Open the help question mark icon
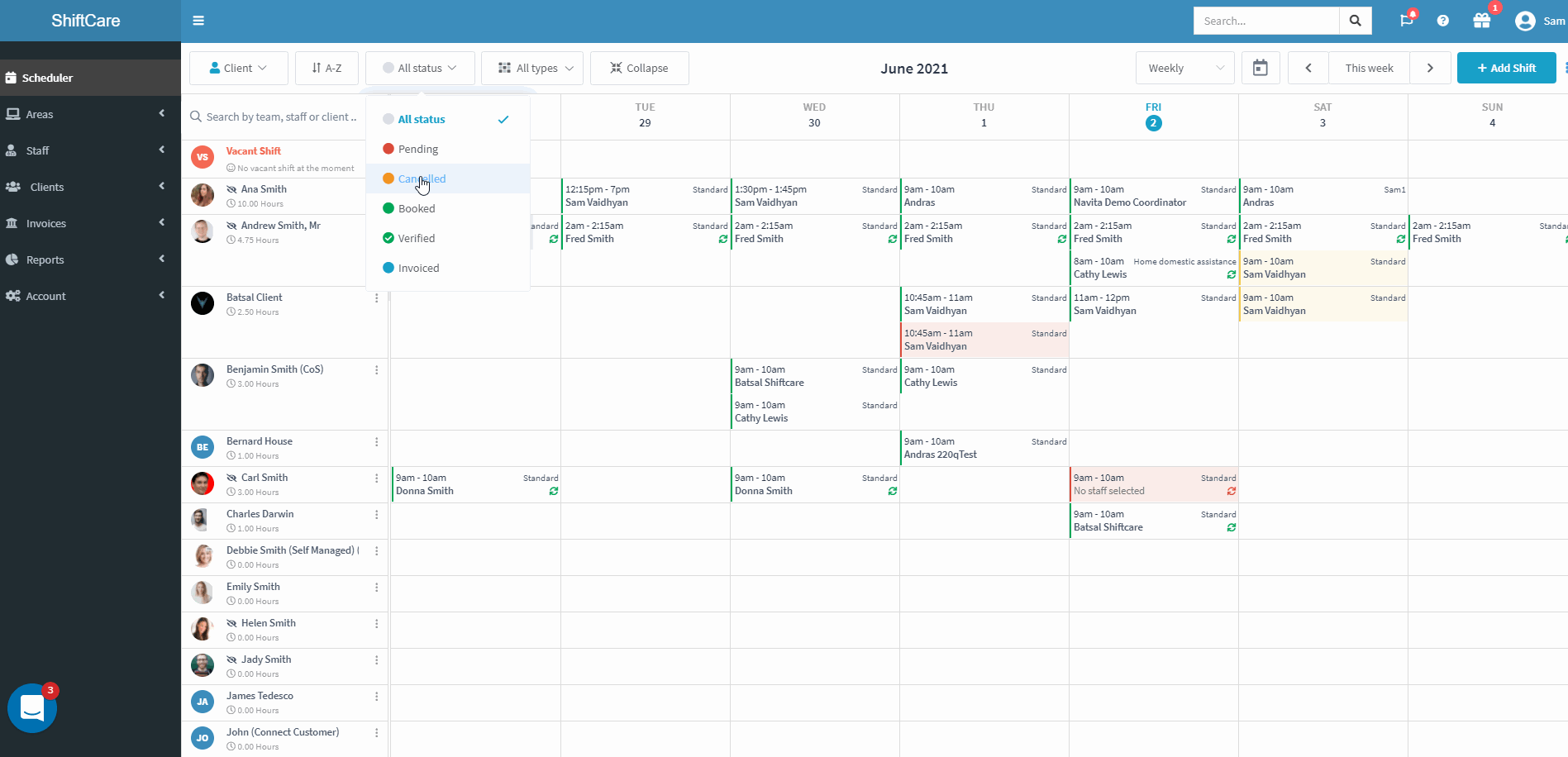The height and width of the screenshot is (757, 1568). click(x=1443, y=21)
